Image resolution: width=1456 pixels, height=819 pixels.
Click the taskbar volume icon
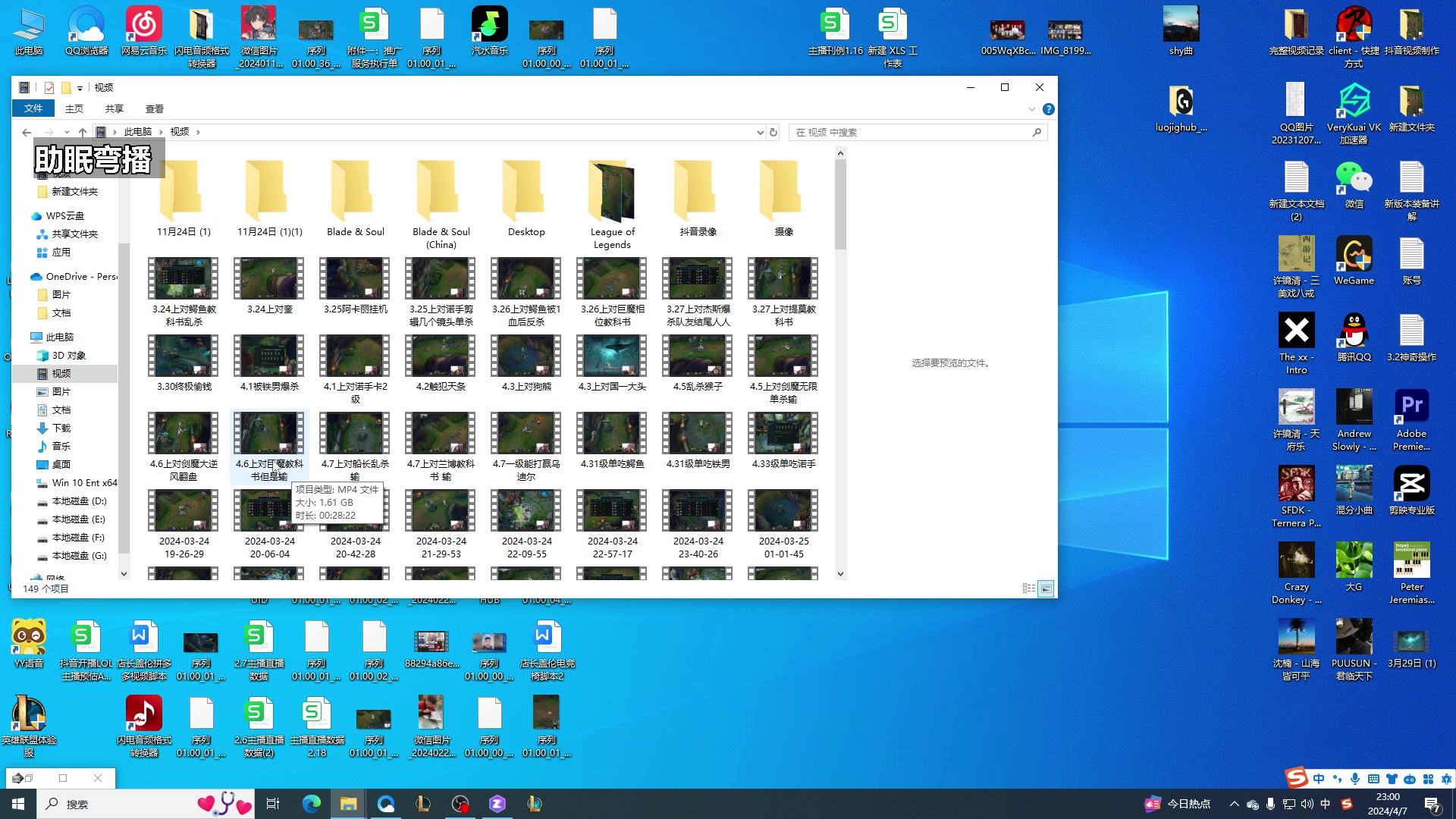1307,804
